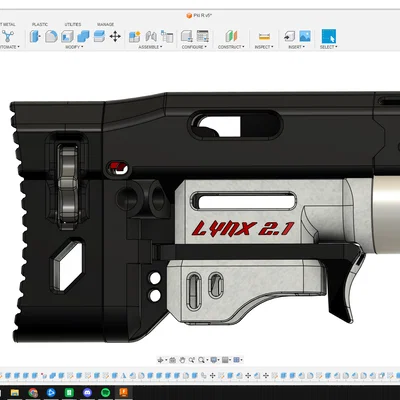Screen dimensions: 400x400
Task: Click the Insert derive icon
Action: tap(289, 36)
